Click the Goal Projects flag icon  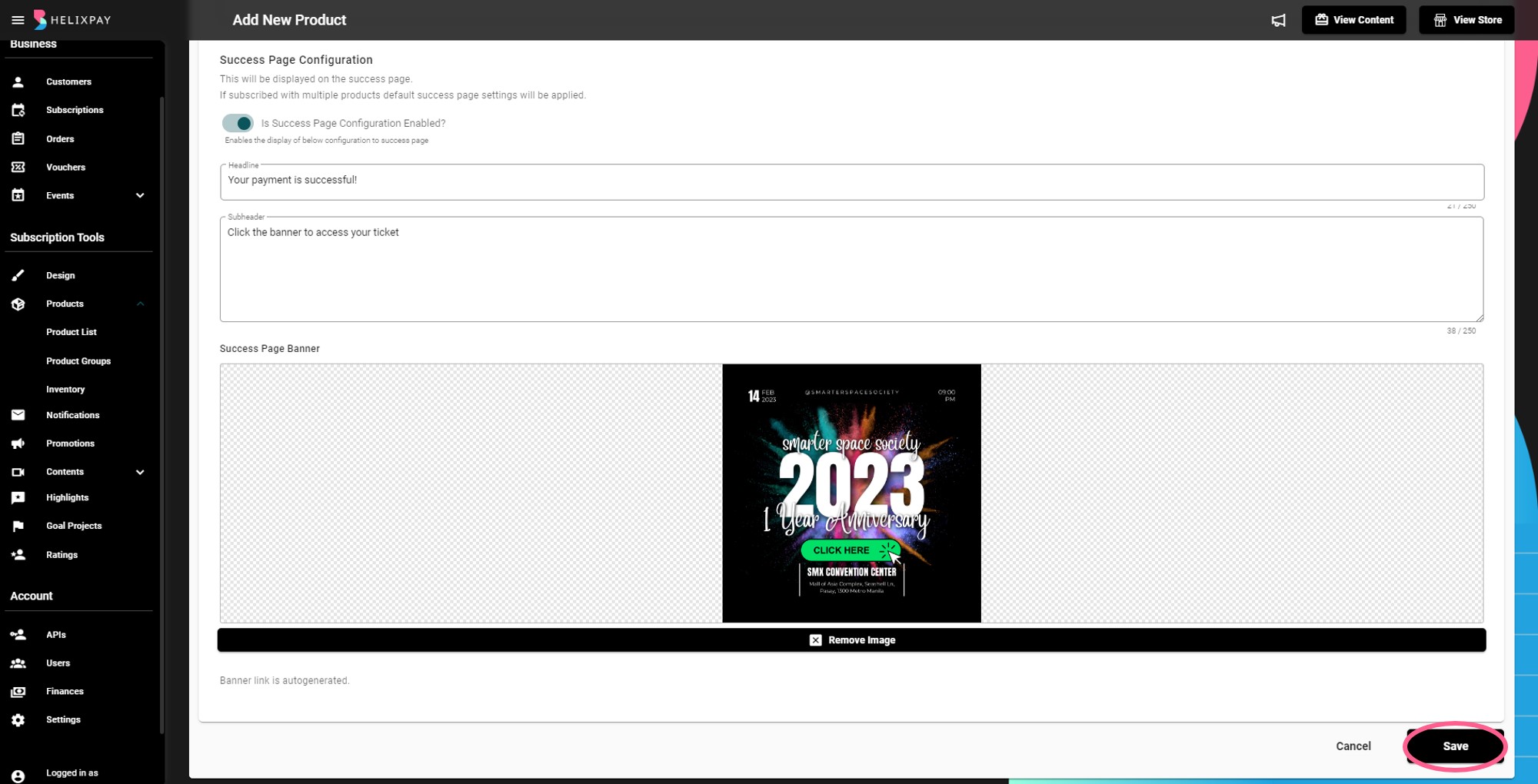click(x=18, y=526)
